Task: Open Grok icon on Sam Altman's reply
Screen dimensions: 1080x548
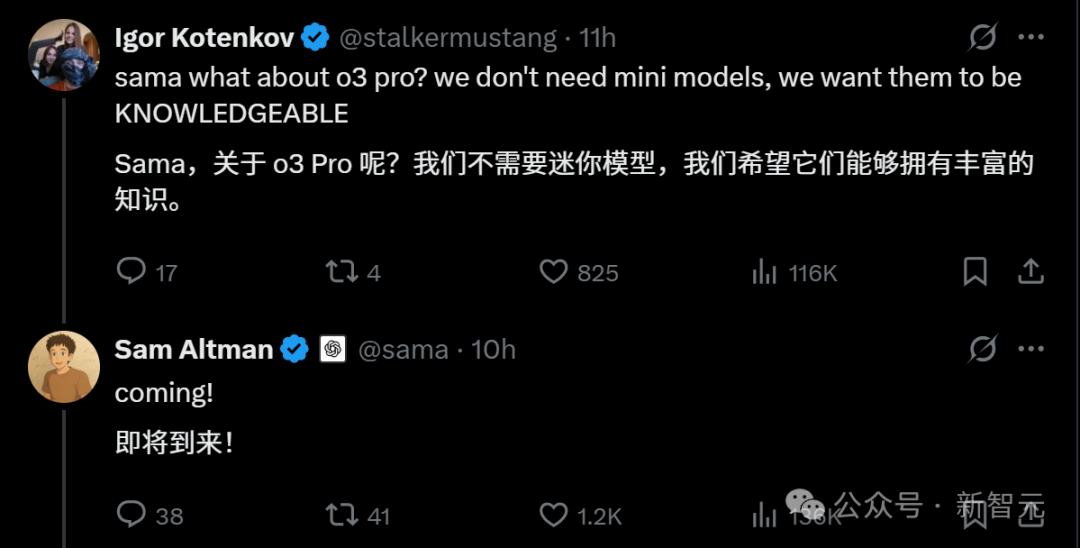Action: pyautogui.click(x=983, y=349)
